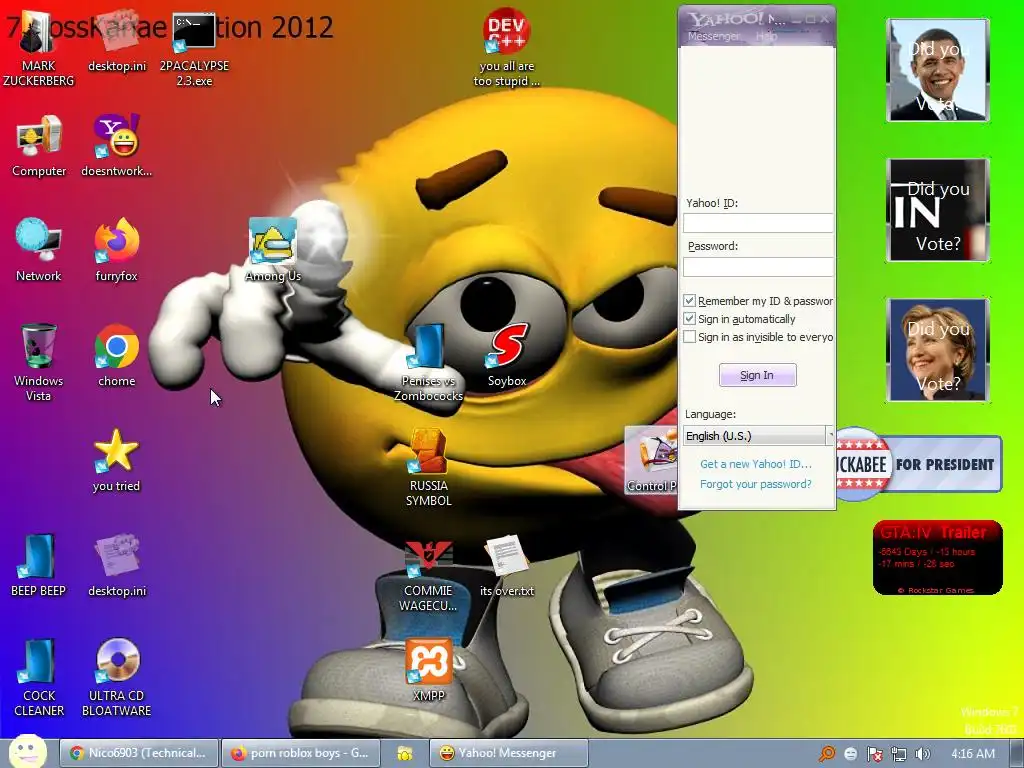Open the Control Panel icon behind Yahoo window

tap(651, 459)
